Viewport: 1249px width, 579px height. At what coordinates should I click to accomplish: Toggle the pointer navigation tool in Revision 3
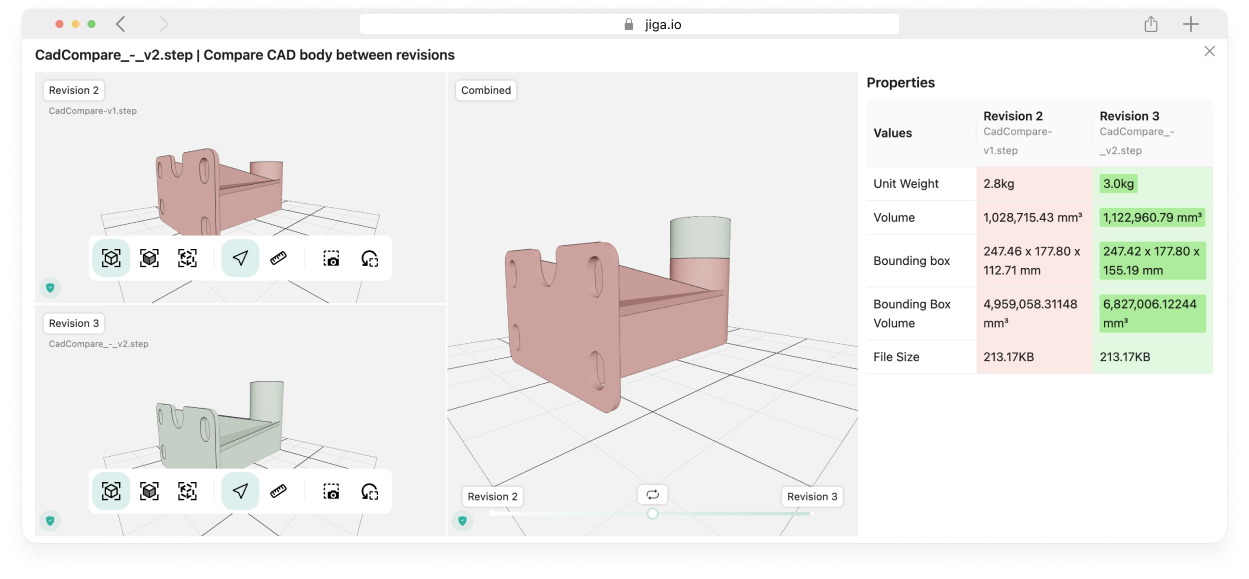tap(240, 491)
